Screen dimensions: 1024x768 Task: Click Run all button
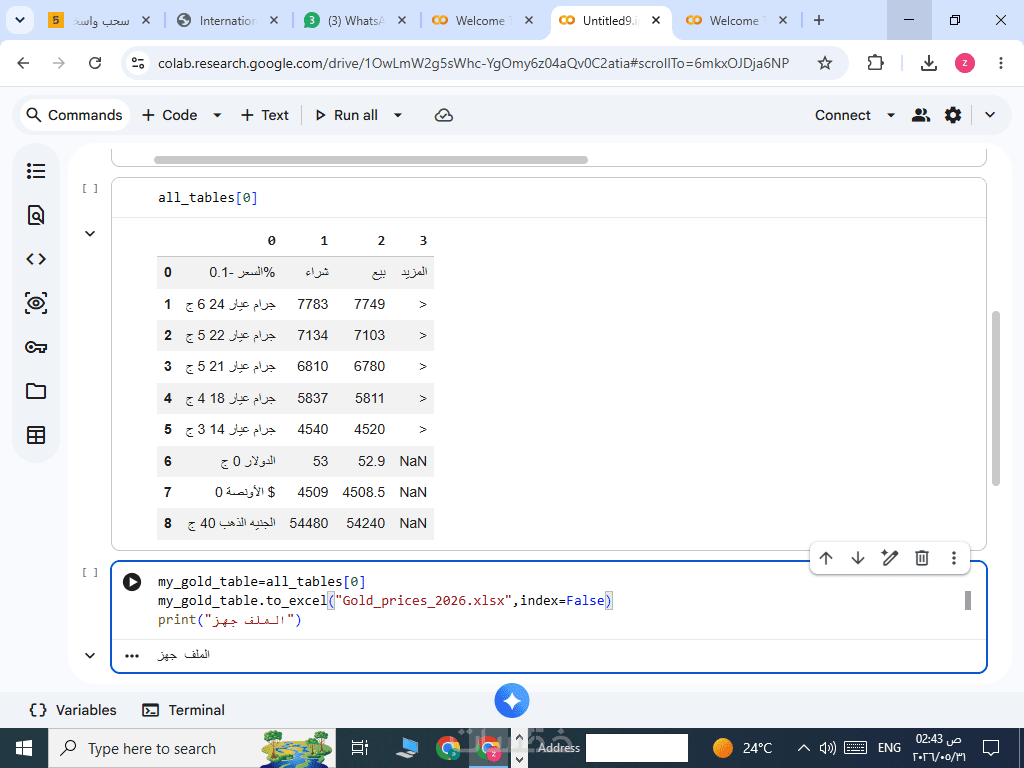347,116
